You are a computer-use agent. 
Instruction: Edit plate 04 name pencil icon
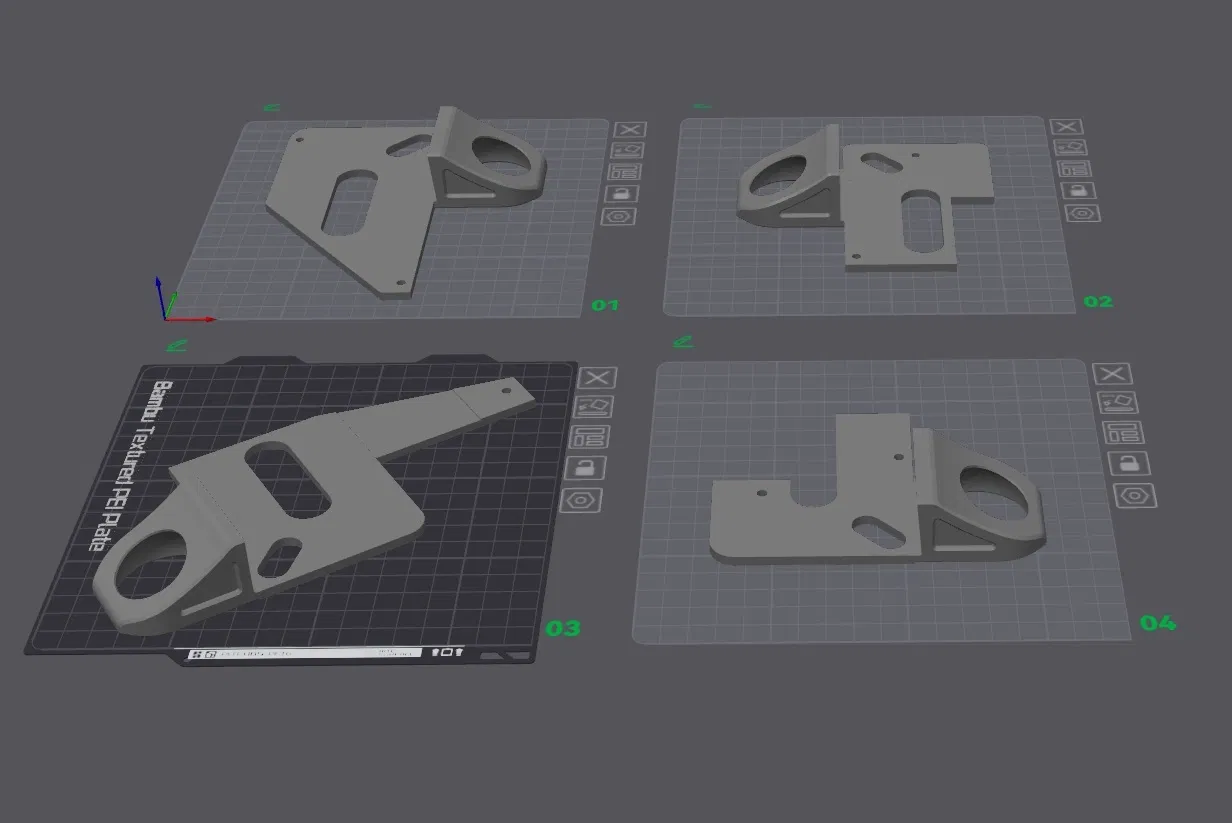coord(683,341)
